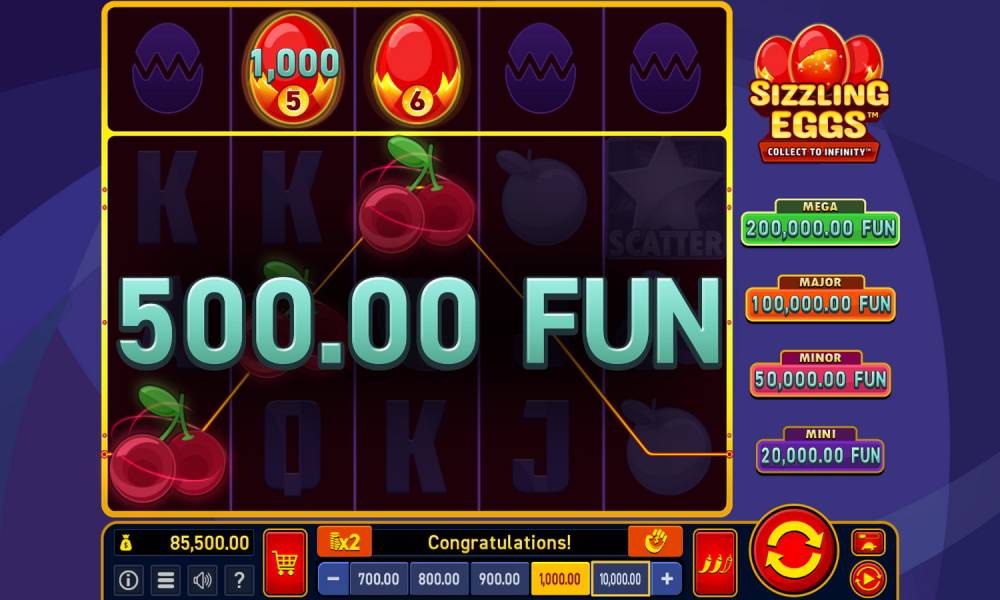
Task: Select the 700.00 bet value
Action: pyautogui.click(x=378, y=579)
